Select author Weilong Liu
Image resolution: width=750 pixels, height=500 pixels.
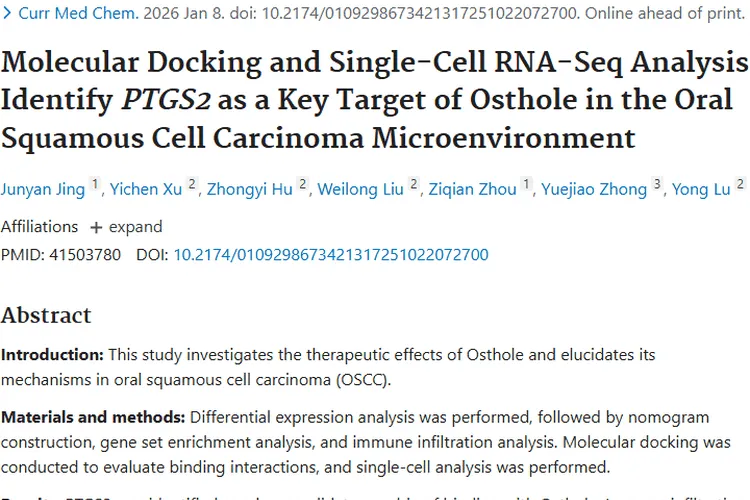(361, 189)
